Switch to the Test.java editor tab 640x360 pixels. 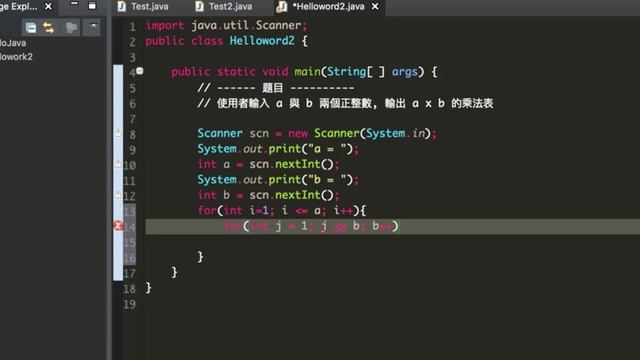point(144,7)
